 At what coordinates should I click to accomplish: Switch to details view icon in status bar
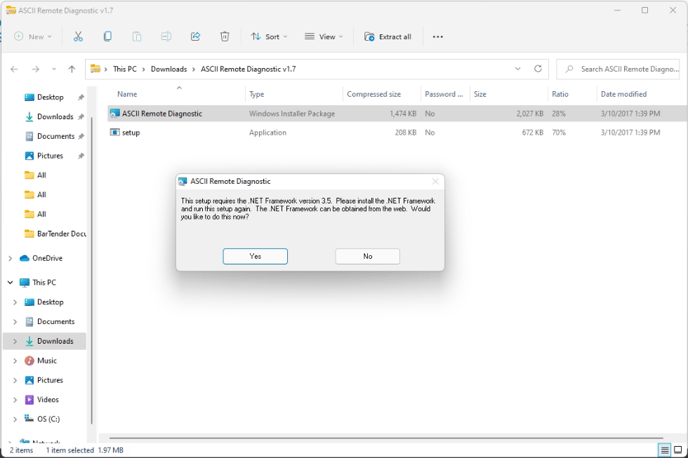click(x=665, y=450)
